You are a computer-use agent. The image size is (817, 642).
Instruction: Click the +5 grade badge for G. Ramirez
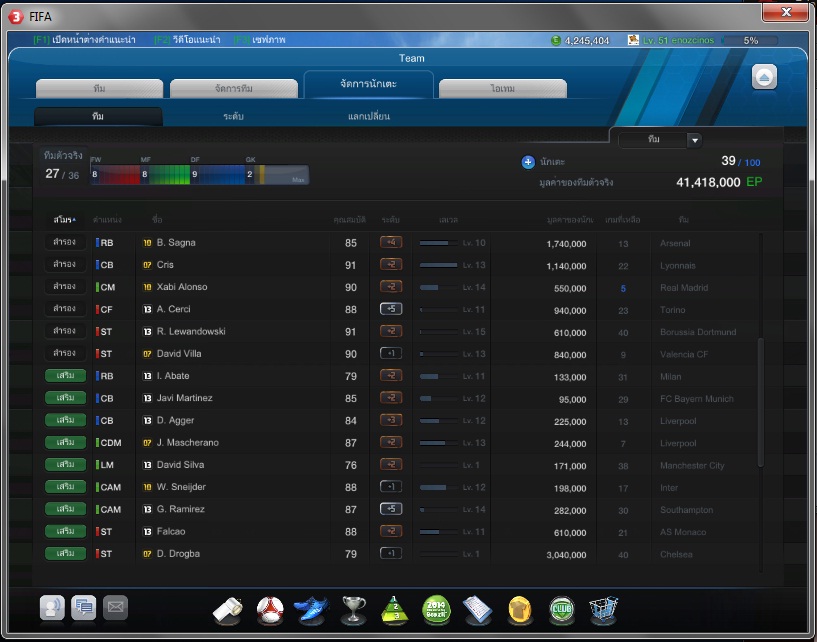tap(391, 509)
